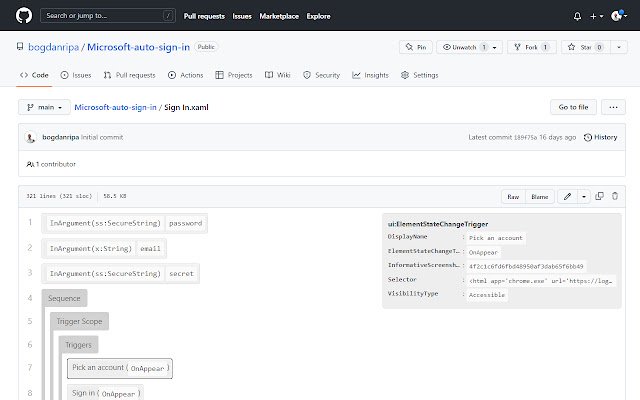The width and height of the screenshot is (640, 400).
Task: Open the Actions tab
Action: [185, 75]
